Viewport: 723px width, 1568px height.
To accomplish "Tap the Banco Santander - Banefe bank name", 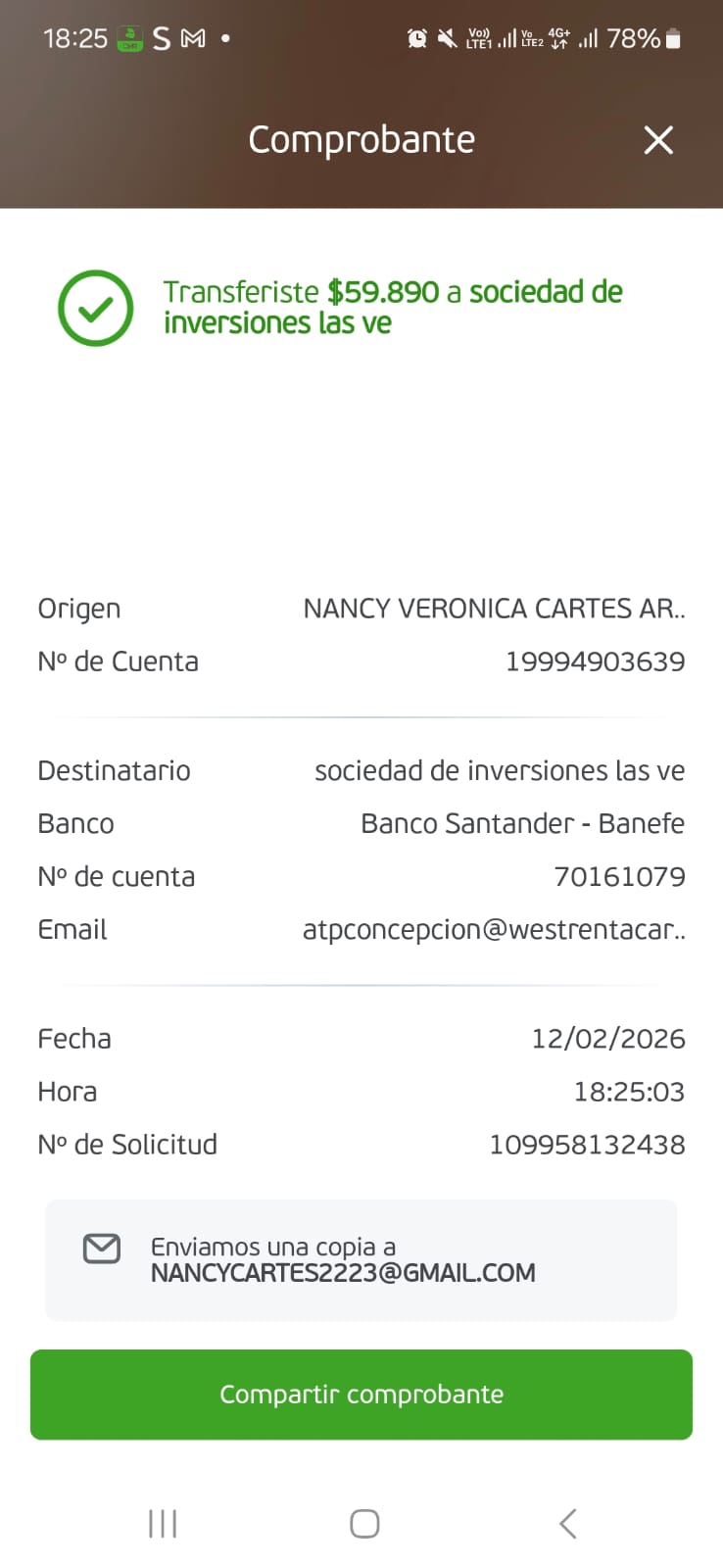I will [523, 823].
